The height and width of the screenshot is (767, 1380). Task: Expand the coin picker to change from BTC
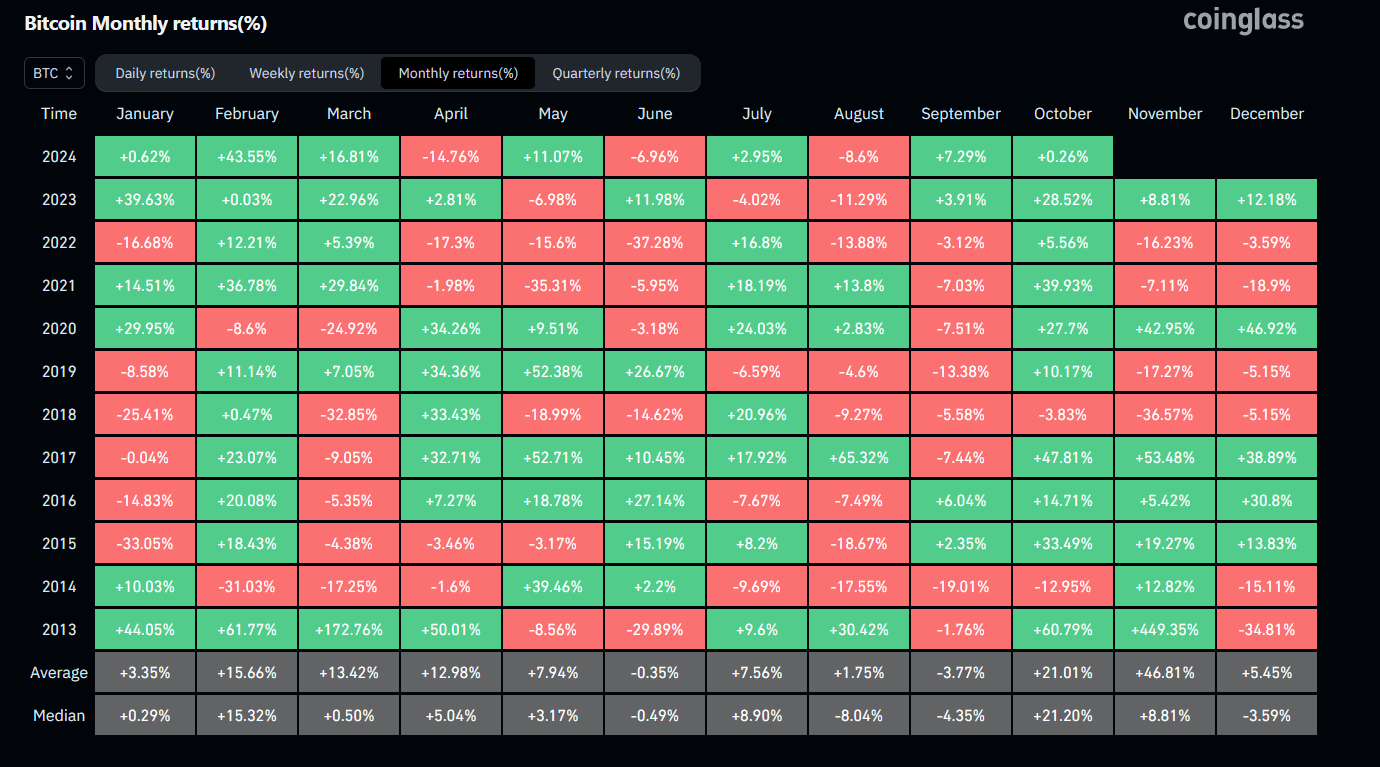click(54, 73)
